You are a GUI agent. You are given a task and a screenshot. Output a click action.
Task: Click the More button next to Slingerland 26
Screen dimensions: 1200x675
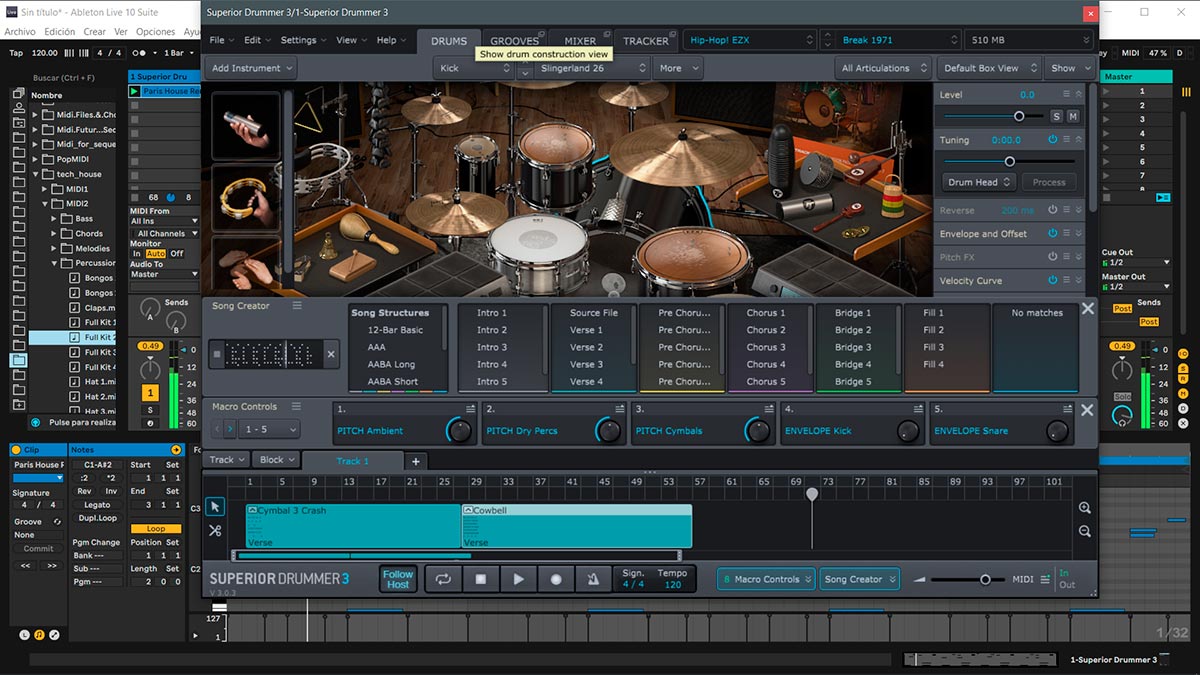coord(678,68)
